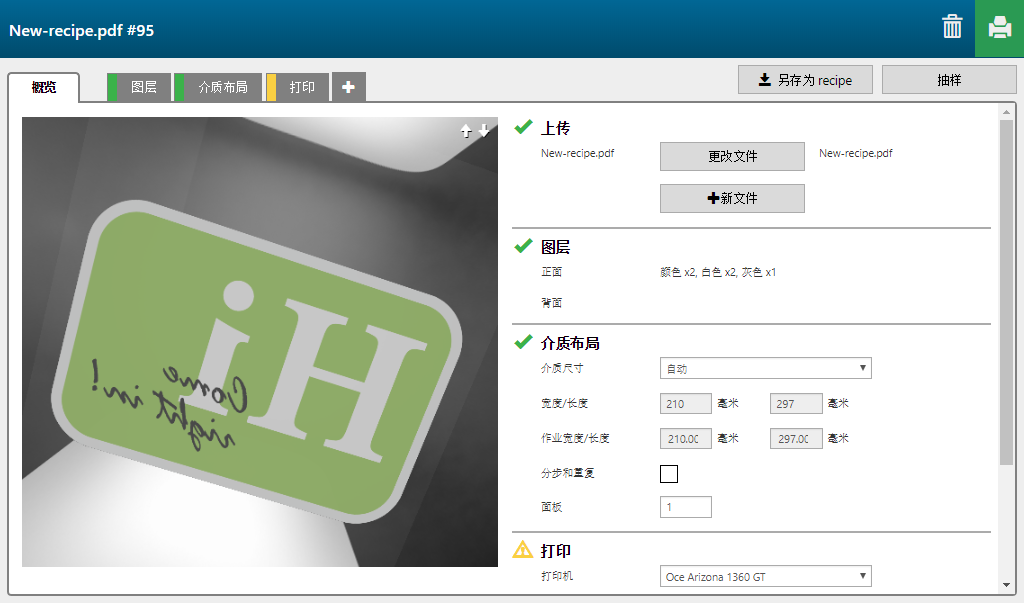The height and width of the screenshot is (603, 1024).
Task: Click the 背面 layer label
Action: click(551, 302)
